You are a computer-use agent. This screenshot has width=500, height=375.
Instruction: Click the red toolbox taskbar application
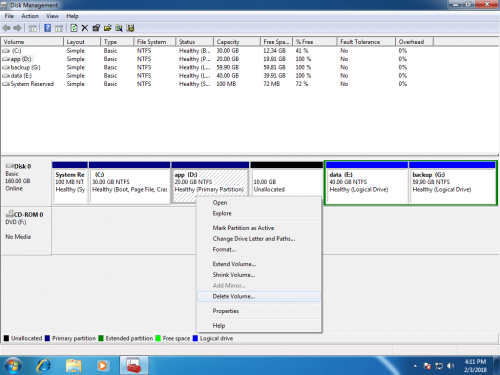pos(134,366)
